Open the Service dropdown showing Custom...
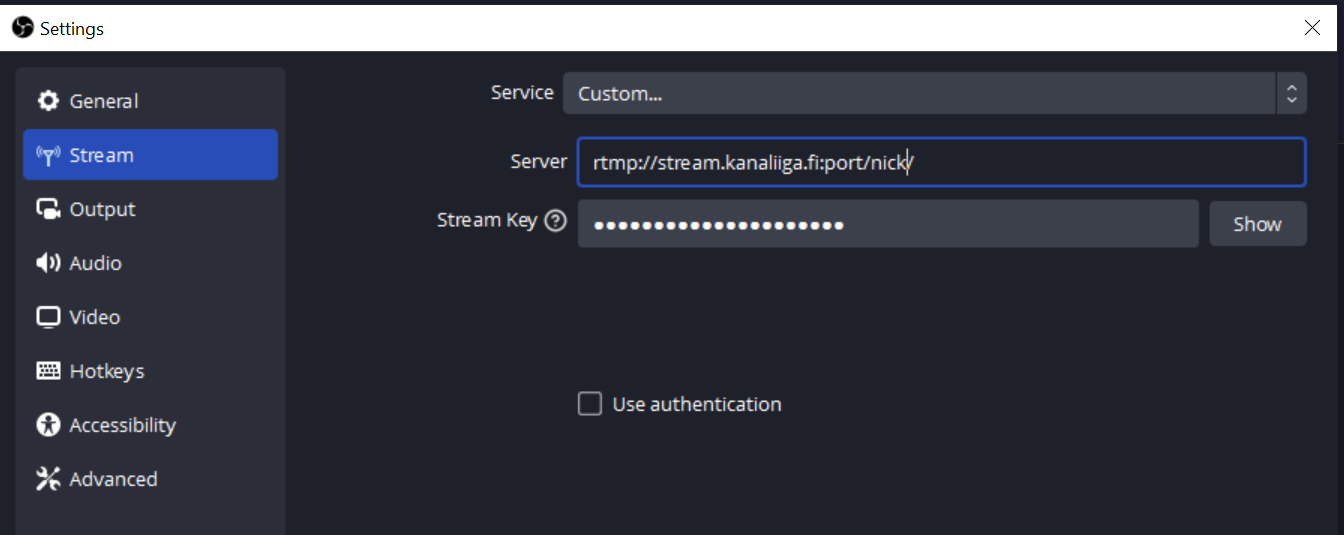This screenshot has height=535, width=1344. coord(920,94)
